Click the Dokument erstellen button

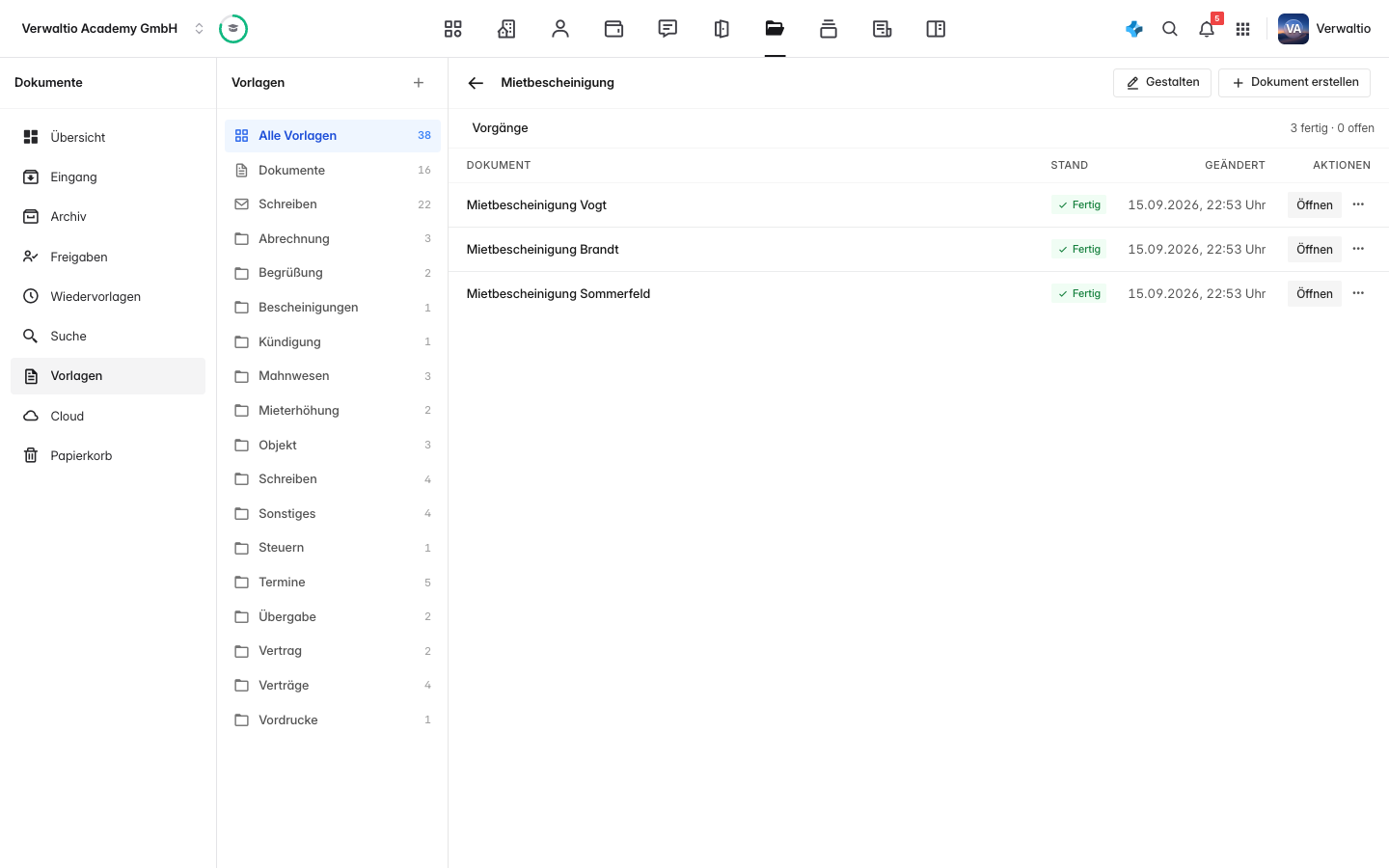tap(1294, 83)
